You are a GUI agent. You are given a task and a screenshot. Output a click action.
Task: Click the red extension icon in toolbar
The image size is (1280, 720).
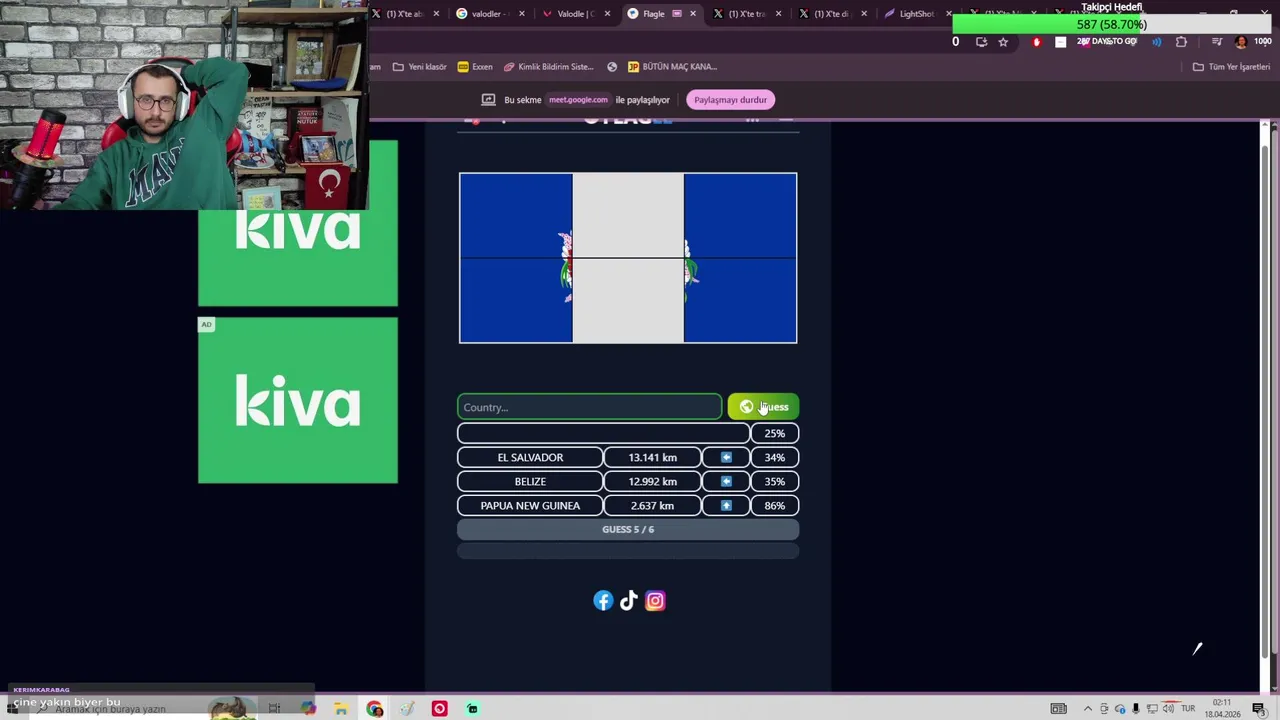point(1036,42)
